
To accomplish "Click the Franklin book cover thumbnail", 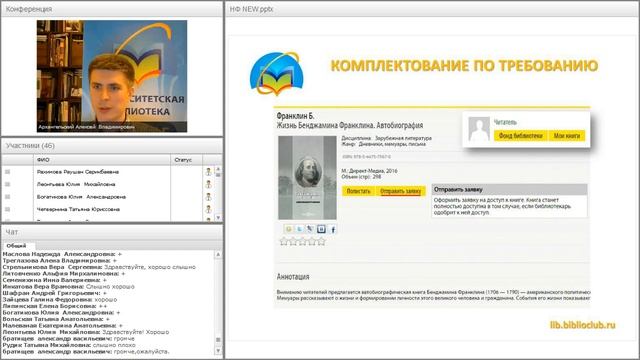I will pyautogui.click(x=307, y=178).
